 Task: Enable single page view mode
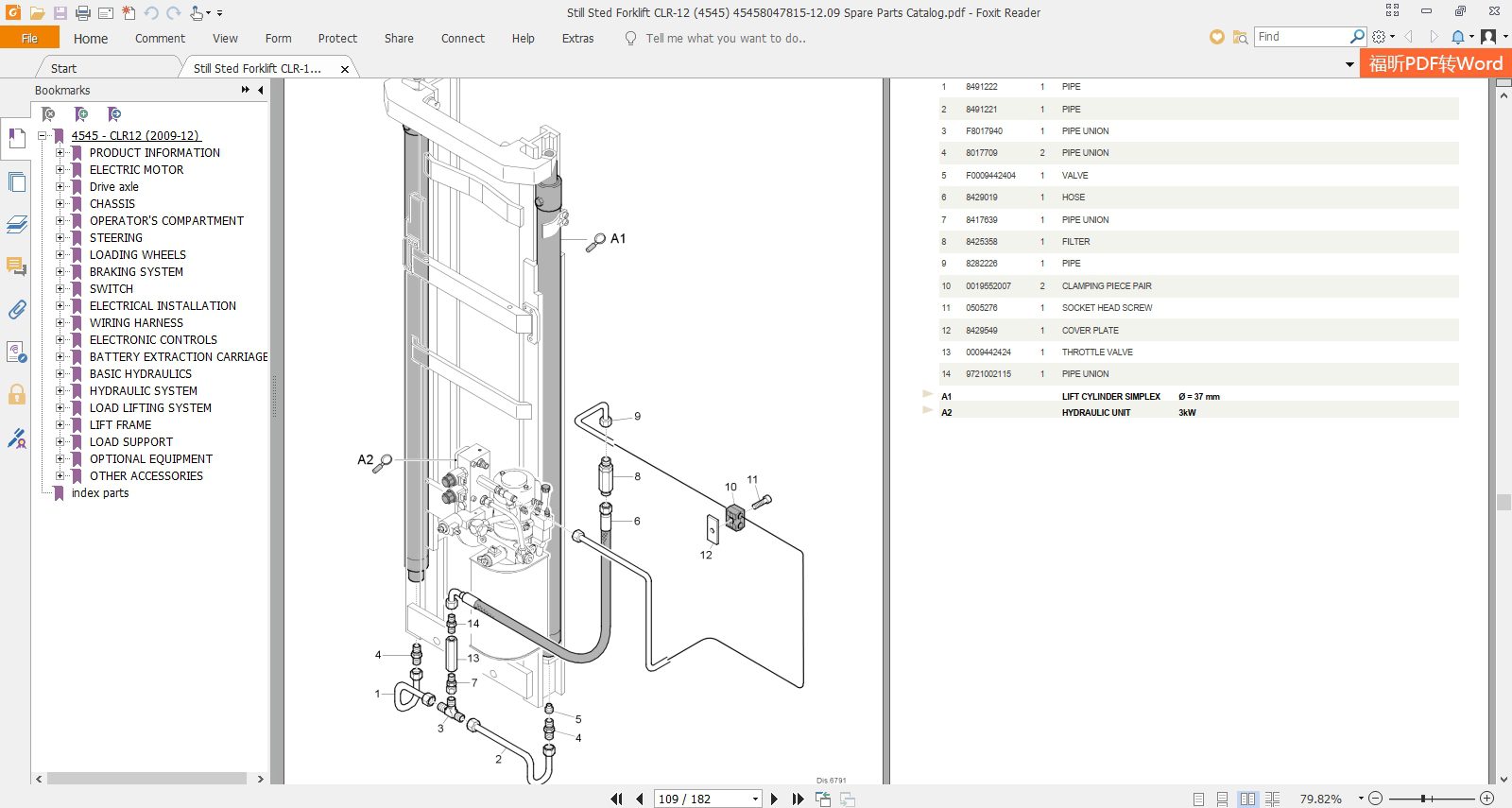[1198, 799]
